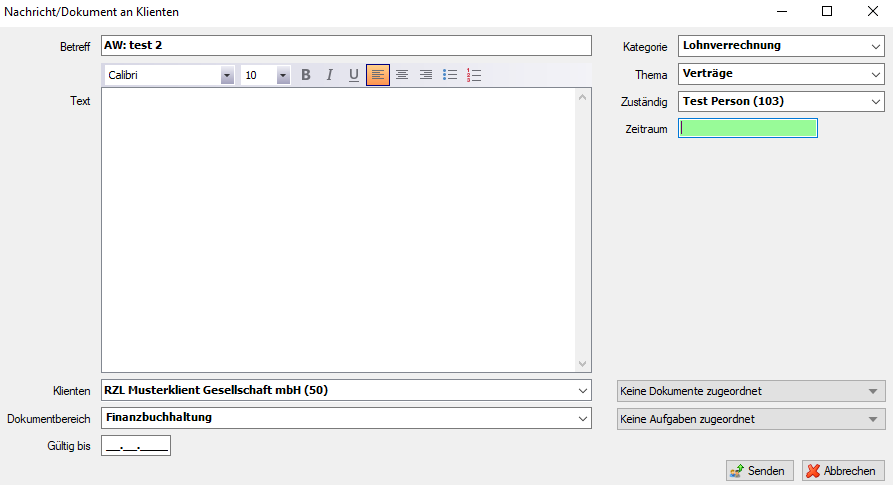Toggle italic text formatting
Viewport: 893px width, 485px height.
(x=329, y=75)
